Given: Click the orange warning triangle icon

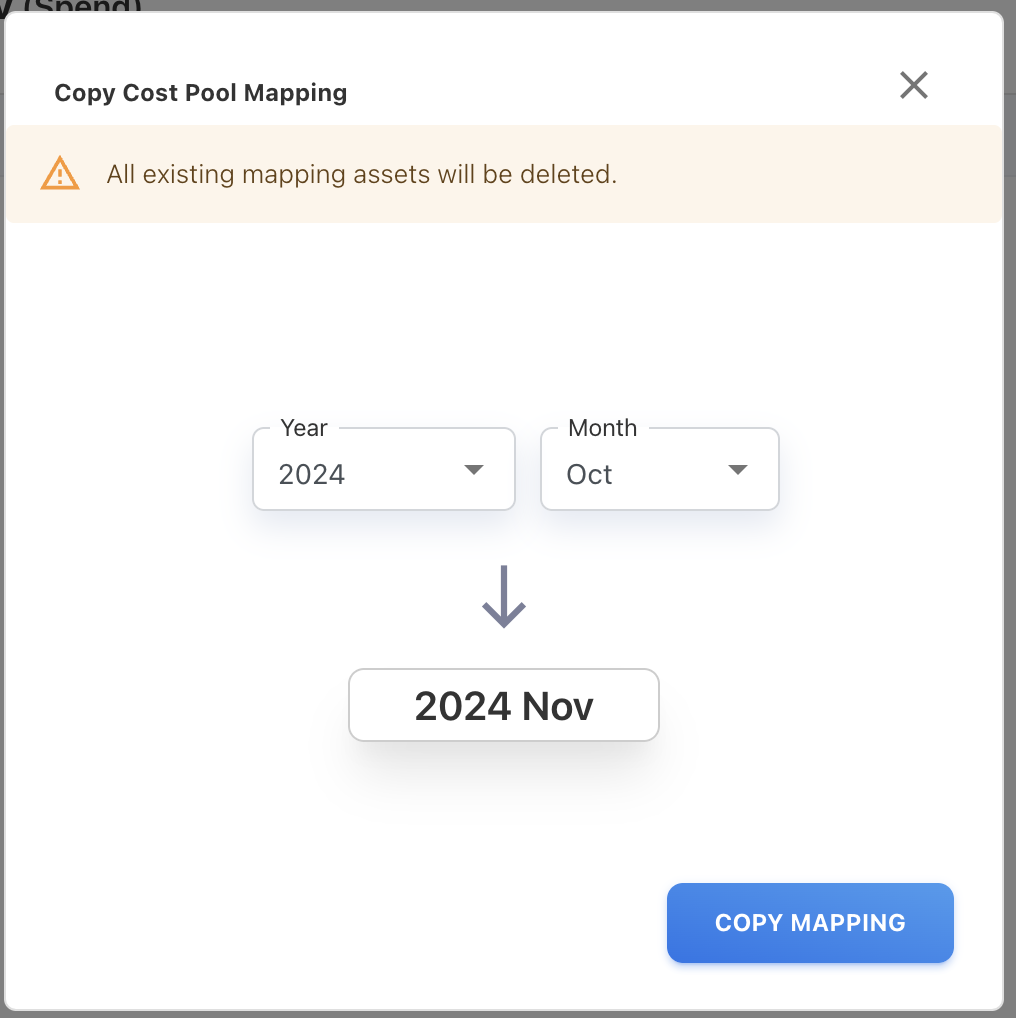Looking at the screenshot, I should click(x=60, y=174).
